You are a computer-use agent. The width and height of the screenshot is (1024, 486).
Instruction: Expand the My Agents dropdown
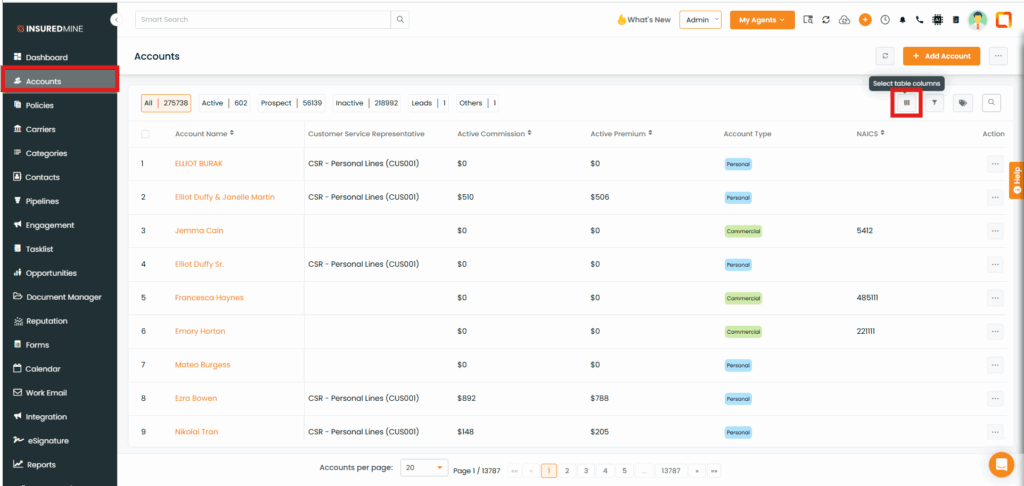pyautogui.click(x=762, y=20)
